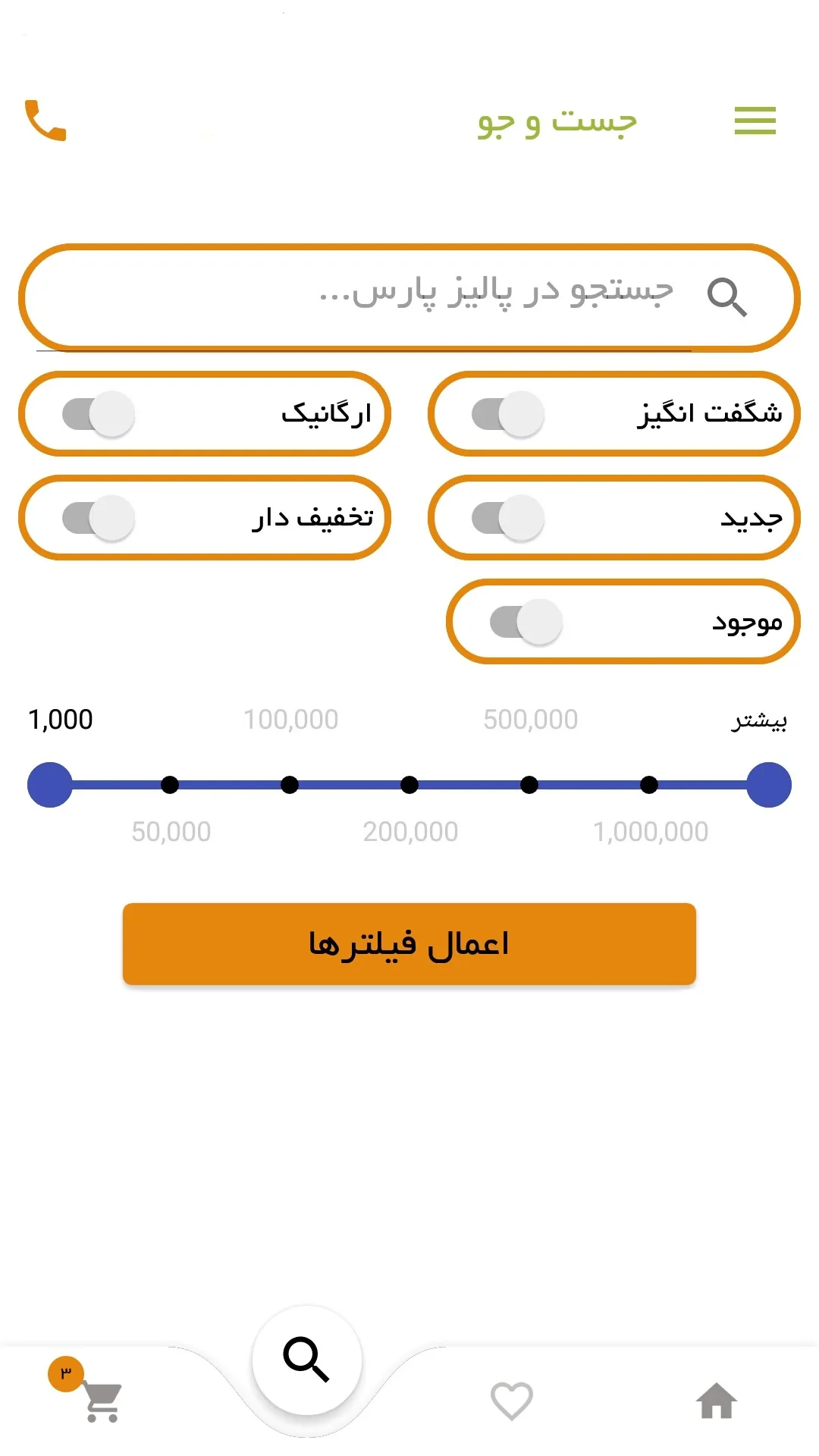This screenshot has width=819, height=1456.
Task: Enable the ارگانیک filter switch
Action: click(99, 414)
